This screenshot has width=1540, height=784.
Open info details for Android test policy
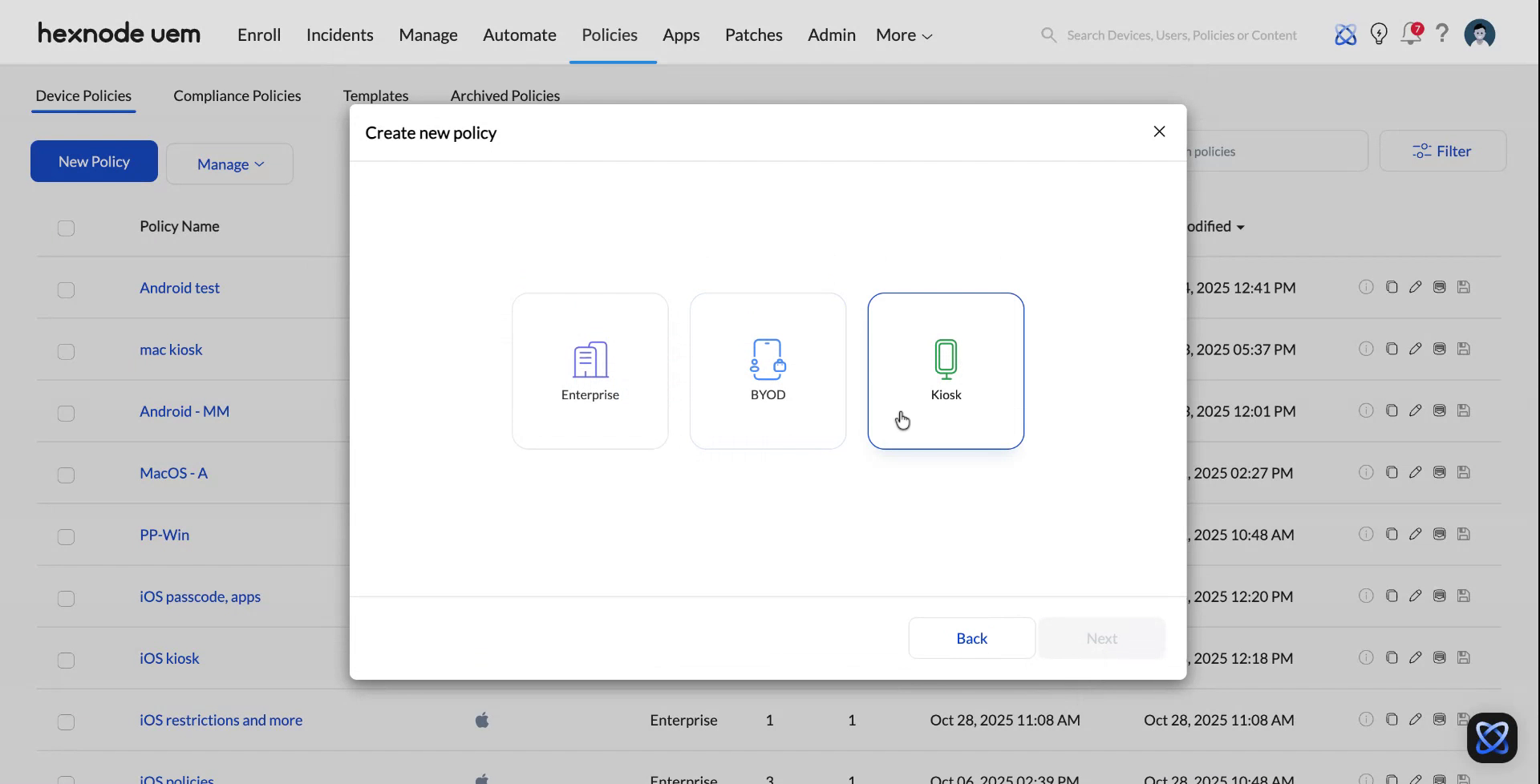pos(1366,287)
